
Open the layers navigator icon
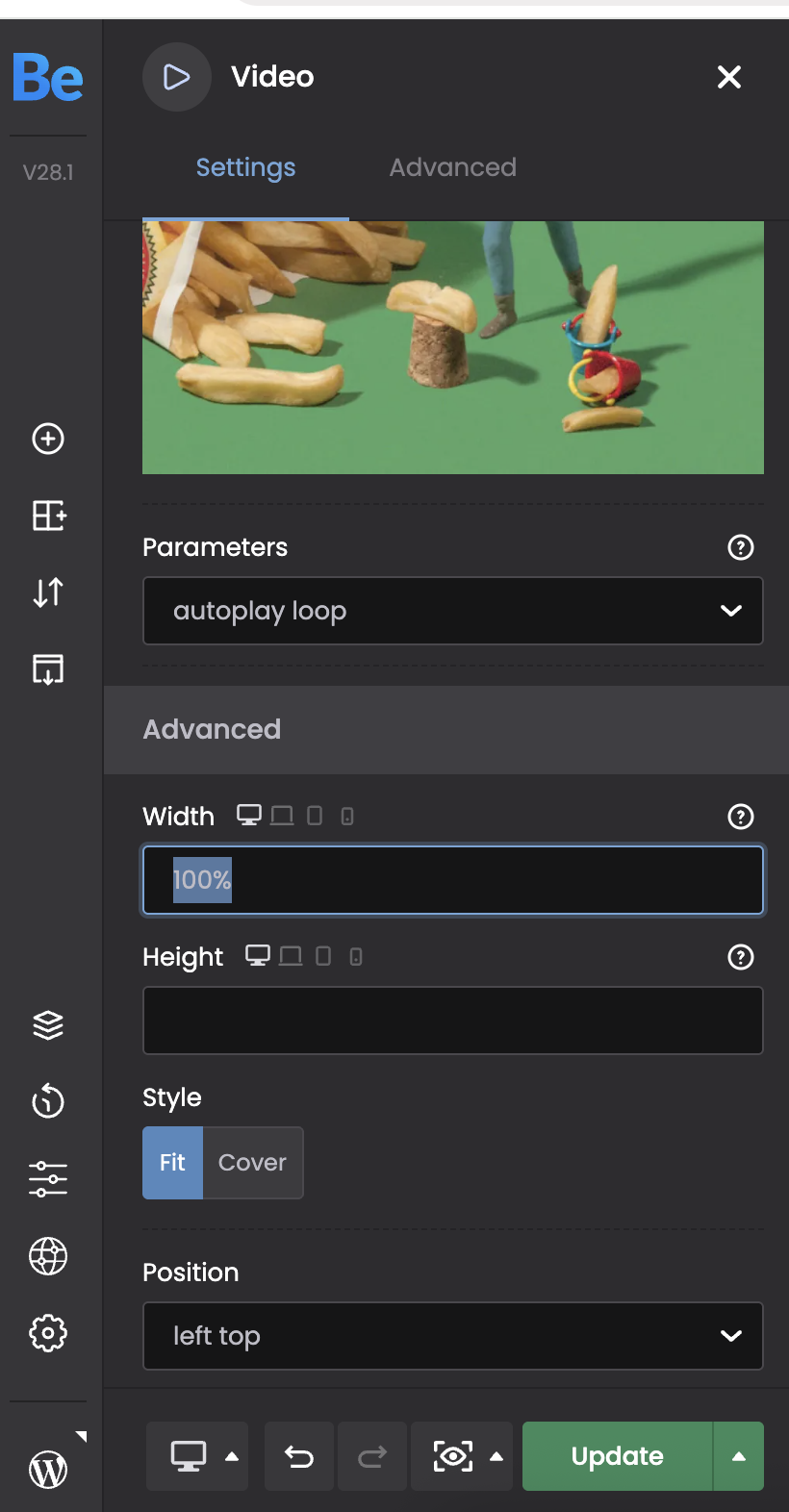pyautogui.click(x=48, y=1025)
